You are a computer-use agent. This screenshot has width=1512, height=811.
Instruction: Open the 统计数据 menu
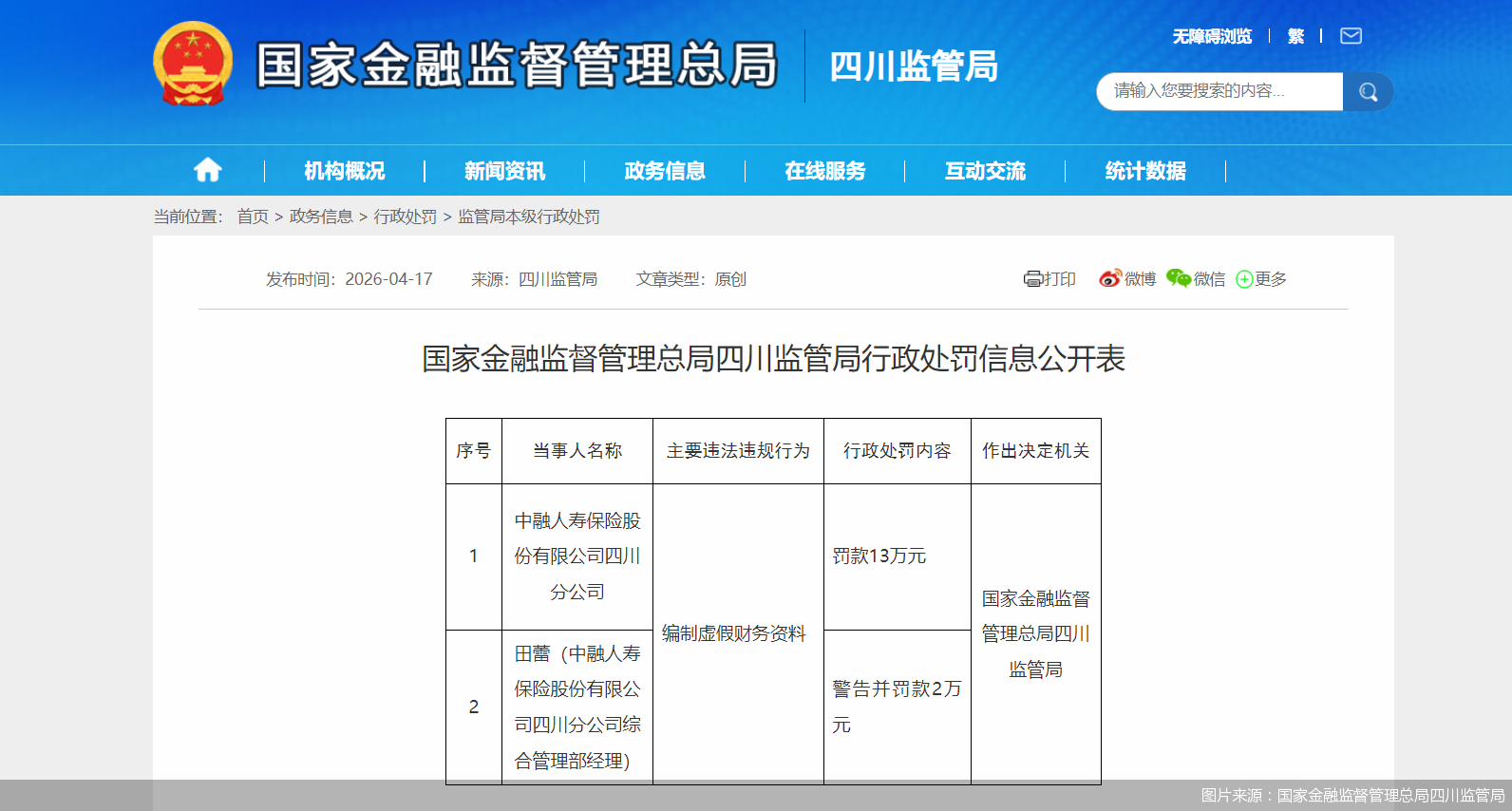click(x=1145, y=171)
